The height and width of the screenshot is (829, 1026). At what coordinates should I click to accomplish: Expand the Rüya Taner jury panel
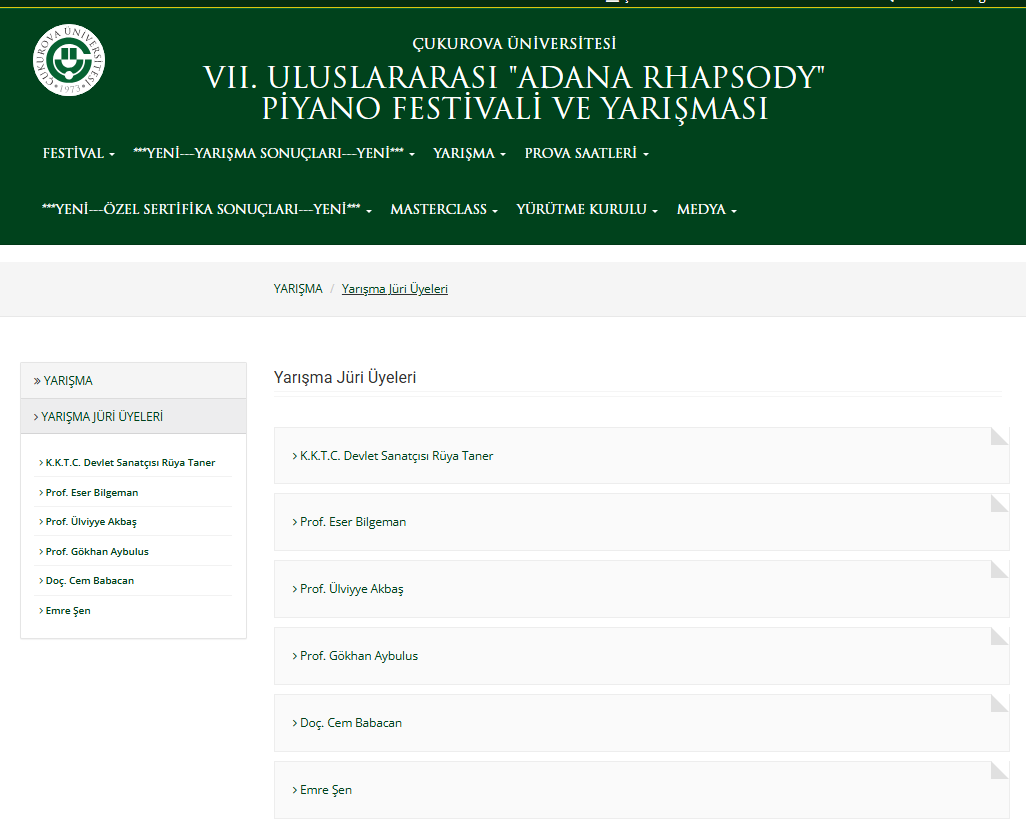tap(396, 456)
